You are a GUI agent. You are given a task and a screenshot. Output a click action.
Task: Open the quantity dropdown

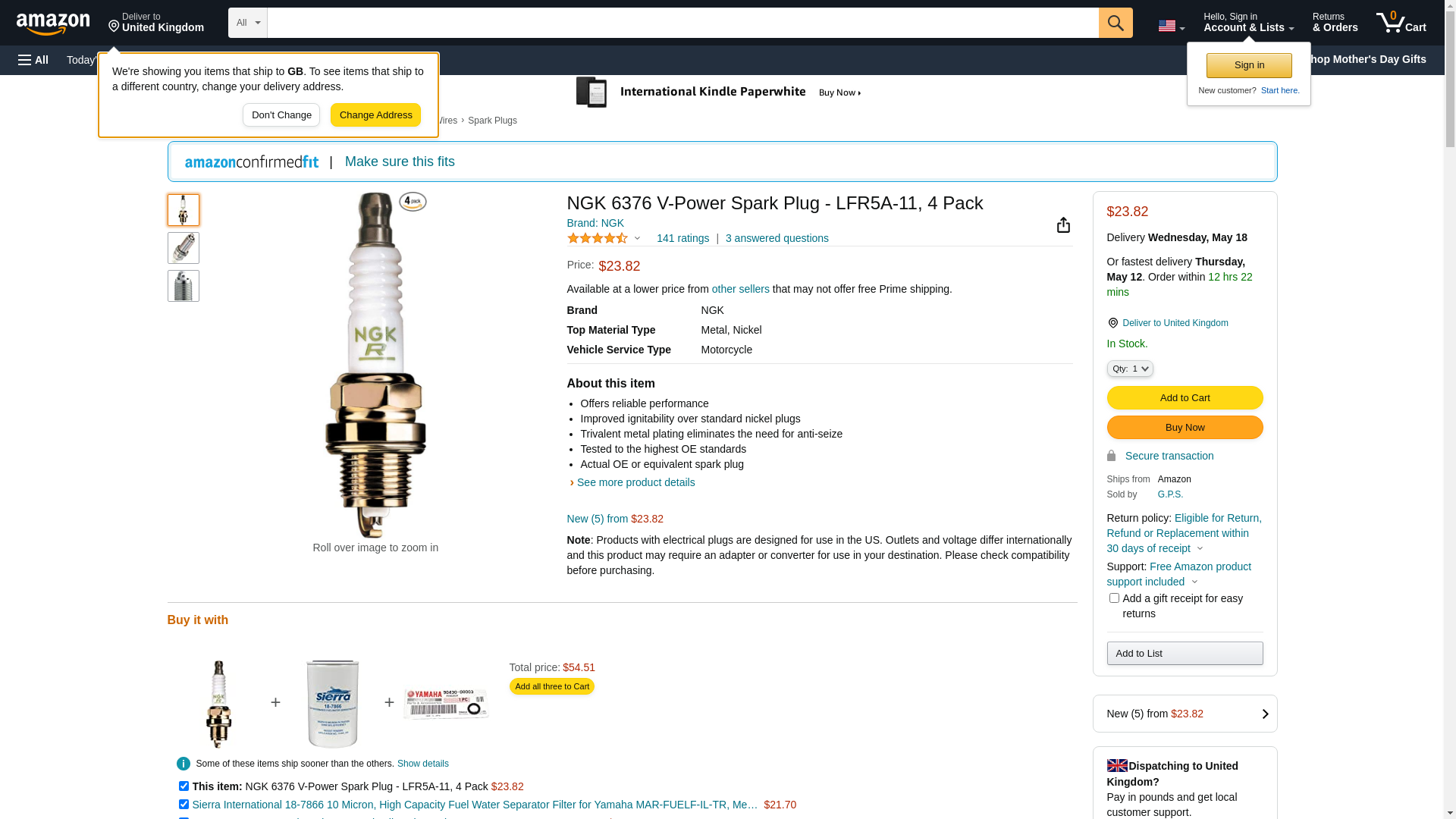(1130, 369)
